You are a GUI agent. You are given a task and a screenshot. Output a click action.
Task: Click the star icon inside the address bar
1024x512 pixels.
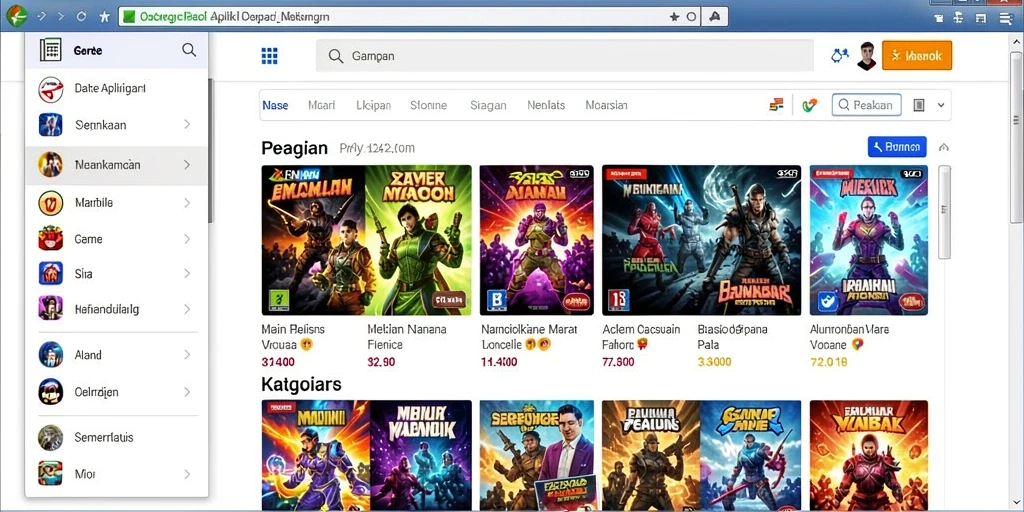coord(675,16)
